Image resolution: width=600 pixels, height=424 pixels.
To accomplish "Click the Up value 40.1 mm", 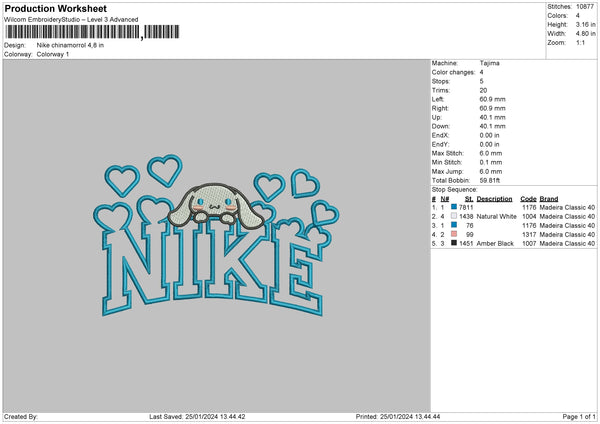I will [492, 117].
